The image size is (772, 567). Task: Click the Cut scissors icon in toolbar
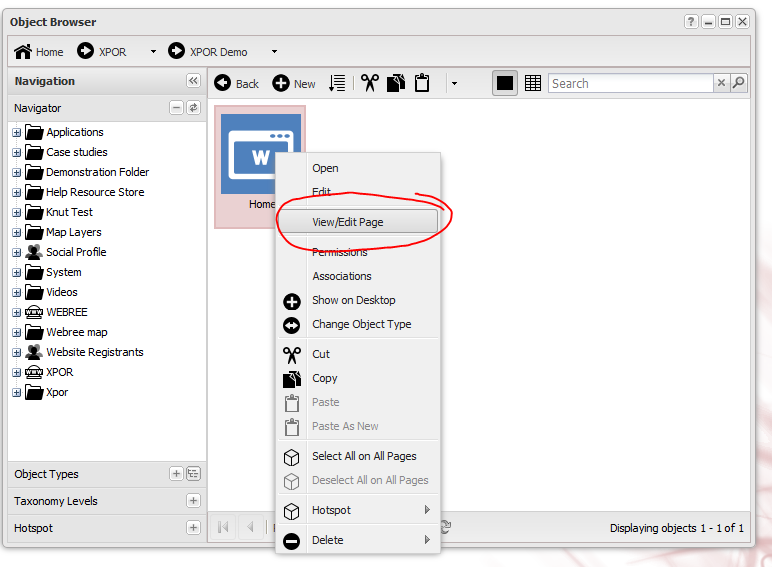(x=370, y=83)
